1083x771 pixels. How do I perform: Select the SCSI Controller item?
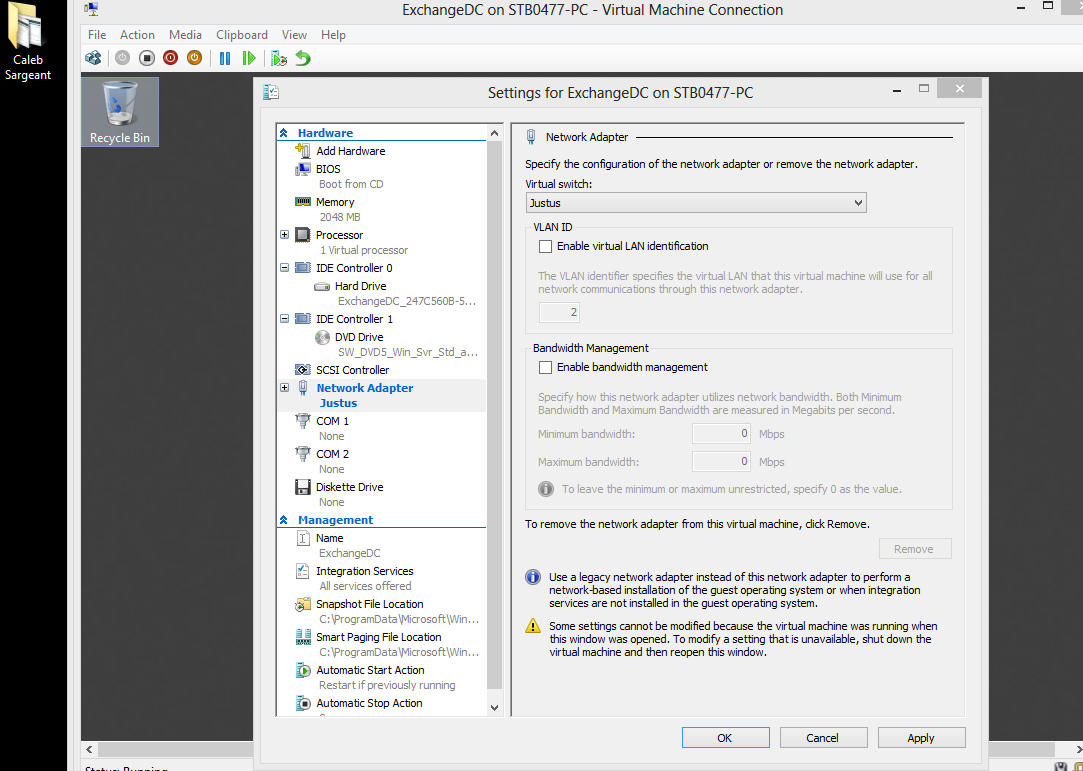click(352, 370)
